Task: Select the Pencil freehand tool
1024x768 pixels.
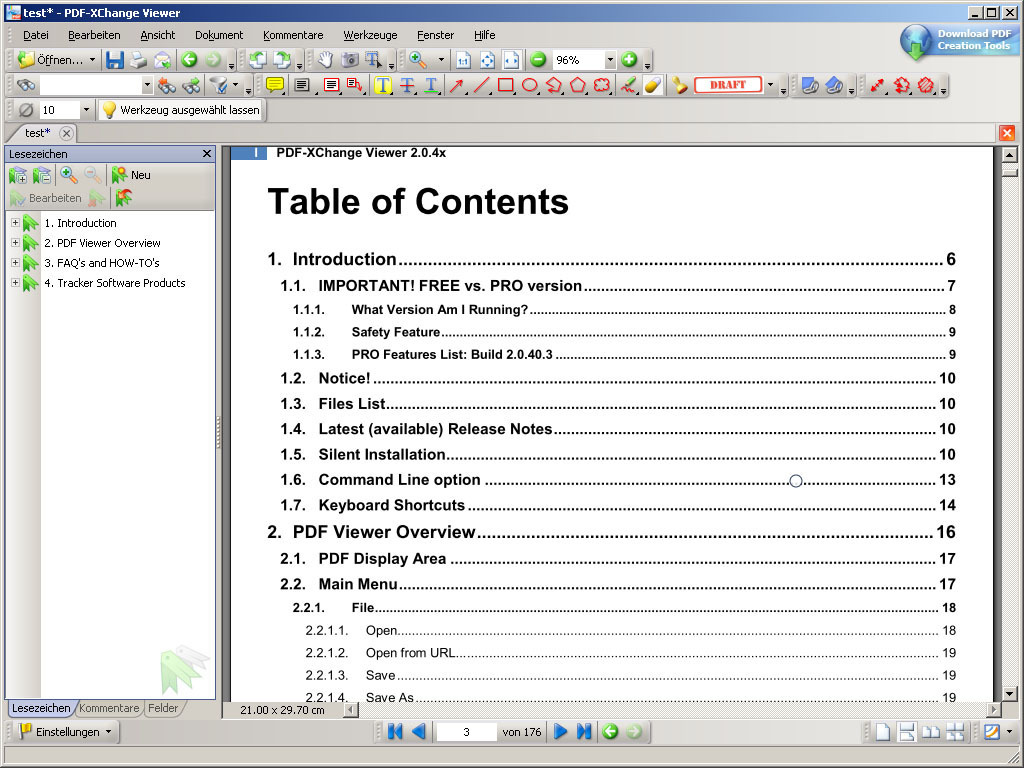Action: 628,85
